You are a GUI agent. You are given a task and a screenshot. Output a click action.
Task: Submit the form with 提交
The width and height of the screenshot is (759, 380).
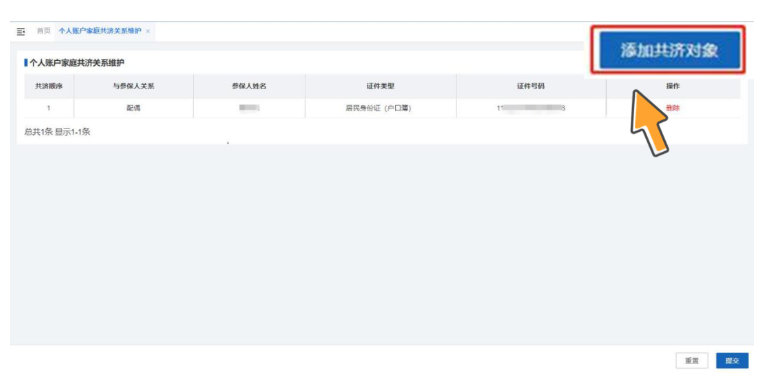click(x=732, y=361)
